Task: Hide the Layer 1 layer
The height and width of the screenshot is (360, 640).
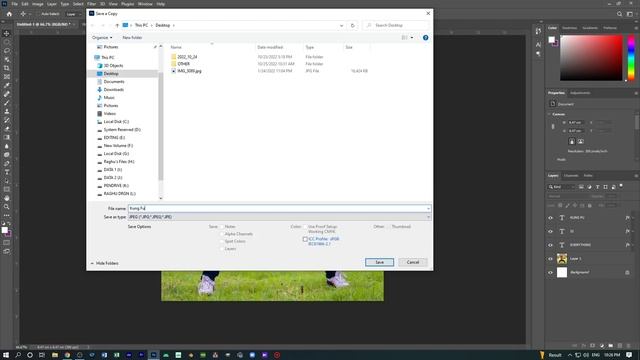Action: click(550, 259)
